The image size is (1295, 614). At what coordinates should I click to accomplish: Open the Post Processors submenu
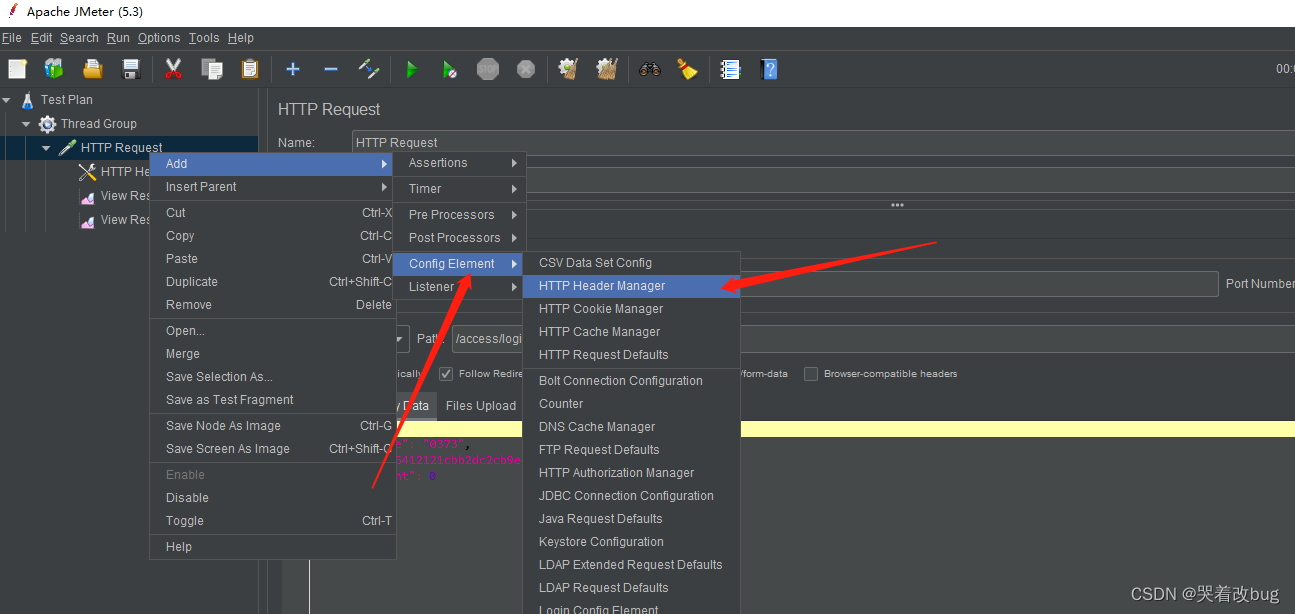coord(460,238)
